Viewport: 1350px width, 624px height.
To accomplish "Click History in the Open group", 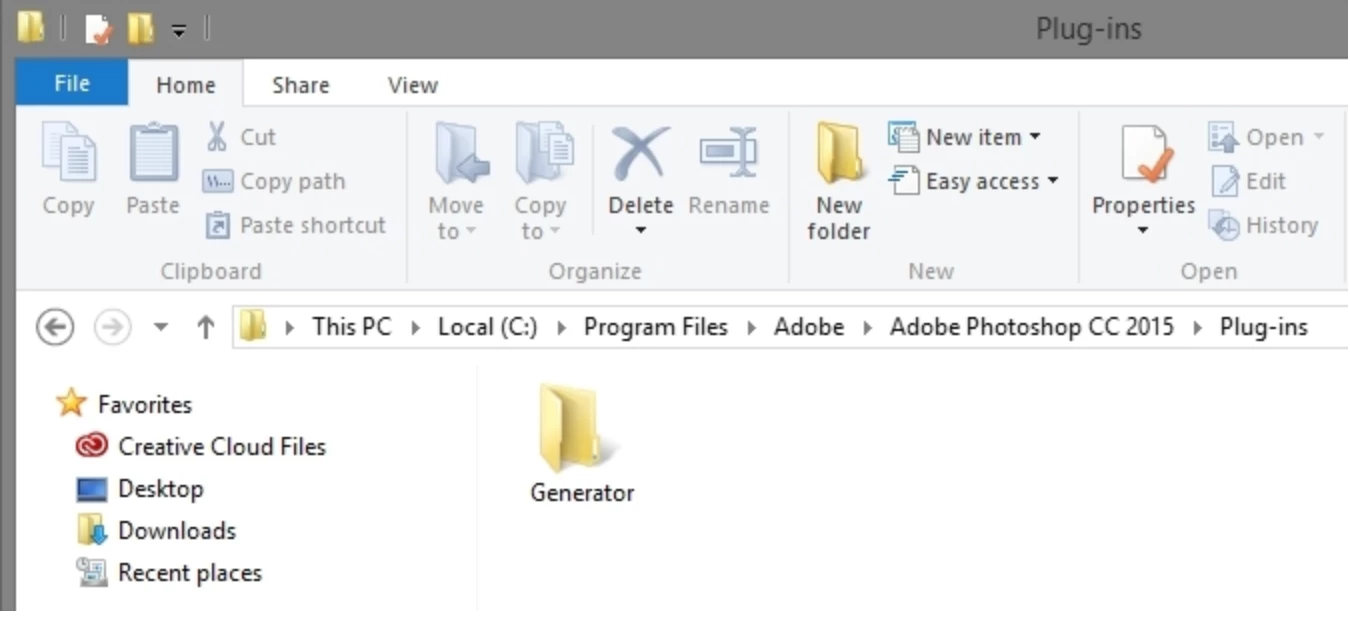I will (x=1264, y=226).
